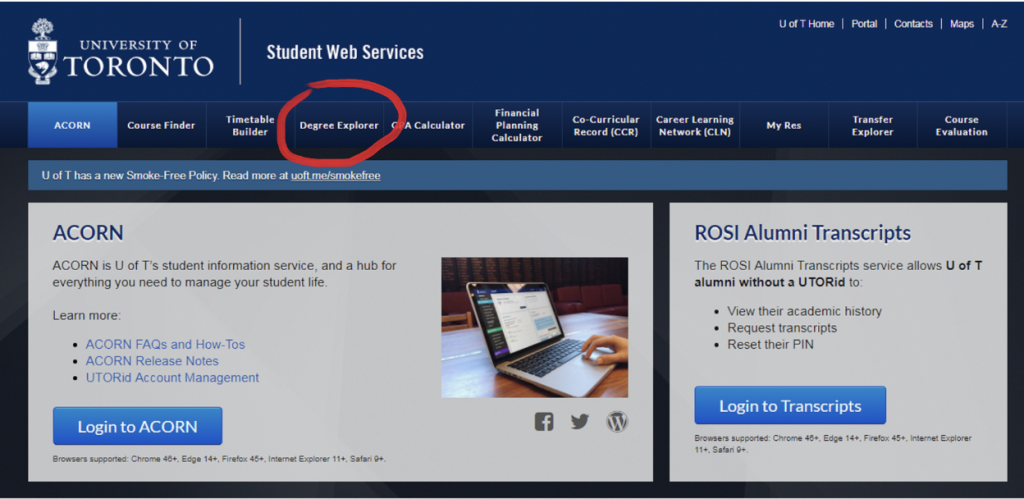This screenshot has height=499, width=1024.
Task: Open the Degree Explorer tab
Action: coord(339,126)
